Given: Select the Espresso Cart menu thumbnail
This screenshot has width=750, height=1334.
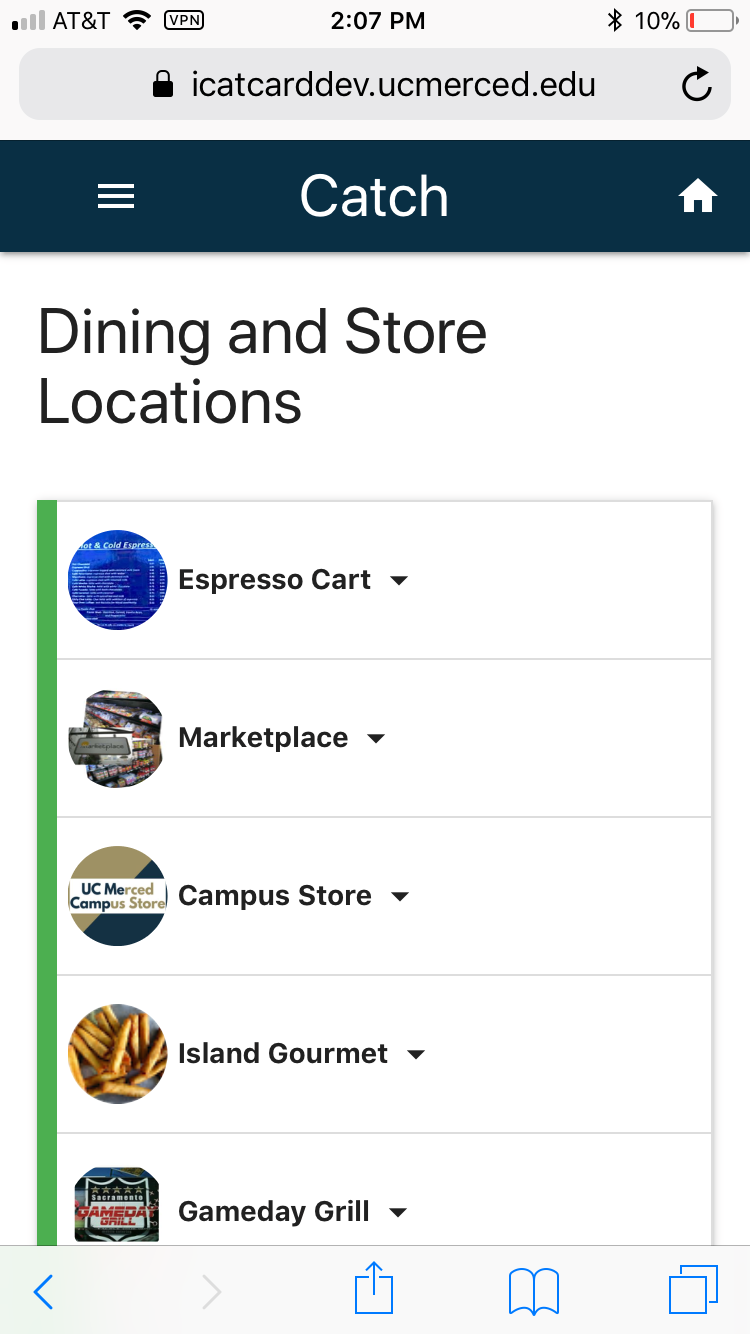Looking at the screenshot, I should pos(117,580).
